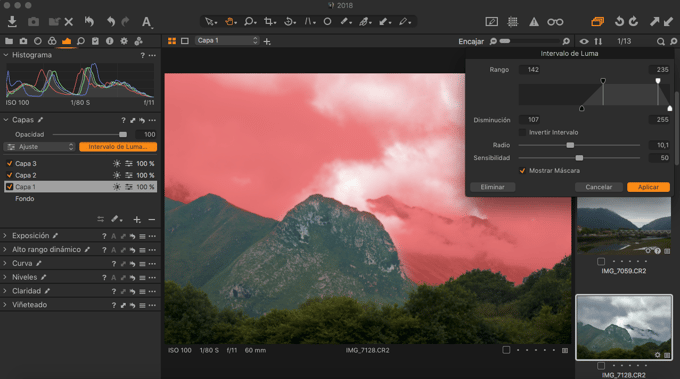This screenshot has width=680, height=379.
Task: Click the Intervalo de Luma button
Action: (118, 147)
